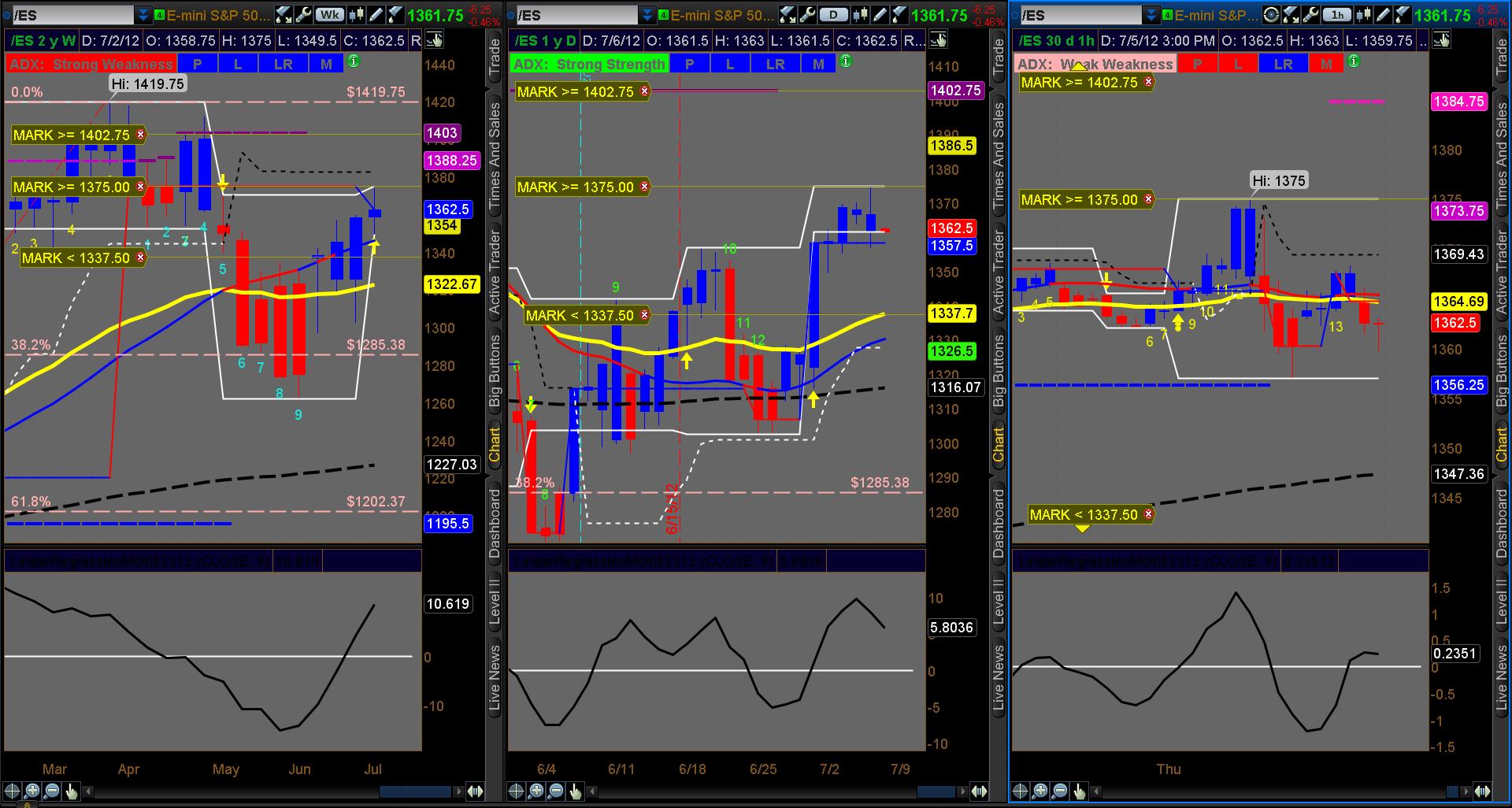Open Active Trader tab on daily chart sidebar
1512x808 pixels.
tap(999, 272)
